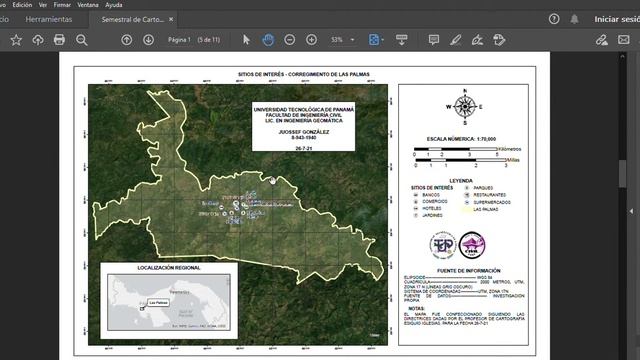Click the north compass rose on map
This screenshot has width=640, height=360.
pyautogui.click(x=464, y=107)
